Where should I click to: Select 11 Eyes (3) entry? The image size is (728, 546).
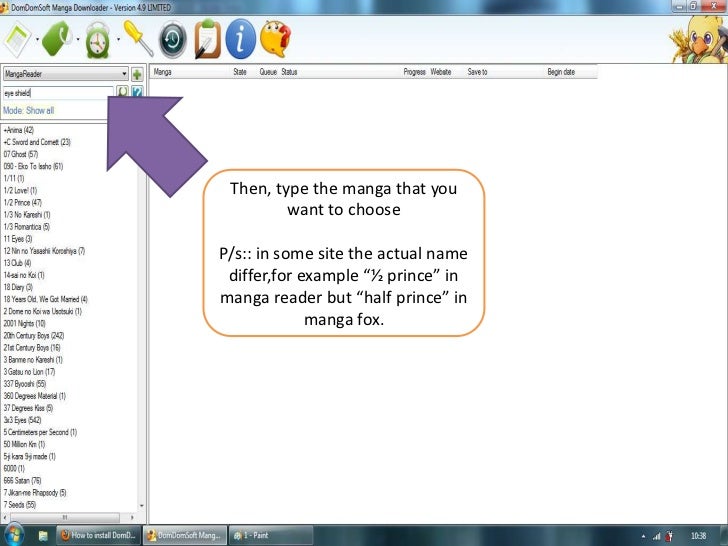coord(18,239)
